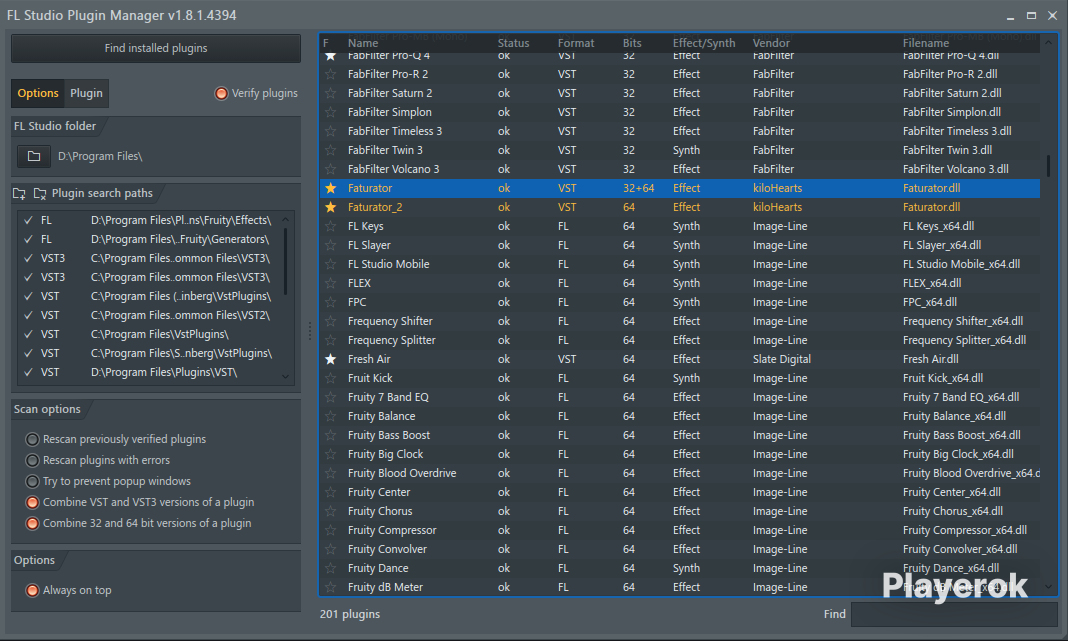
Task: Click favorite star next to Faturator_2
Action: pos(330,207)
